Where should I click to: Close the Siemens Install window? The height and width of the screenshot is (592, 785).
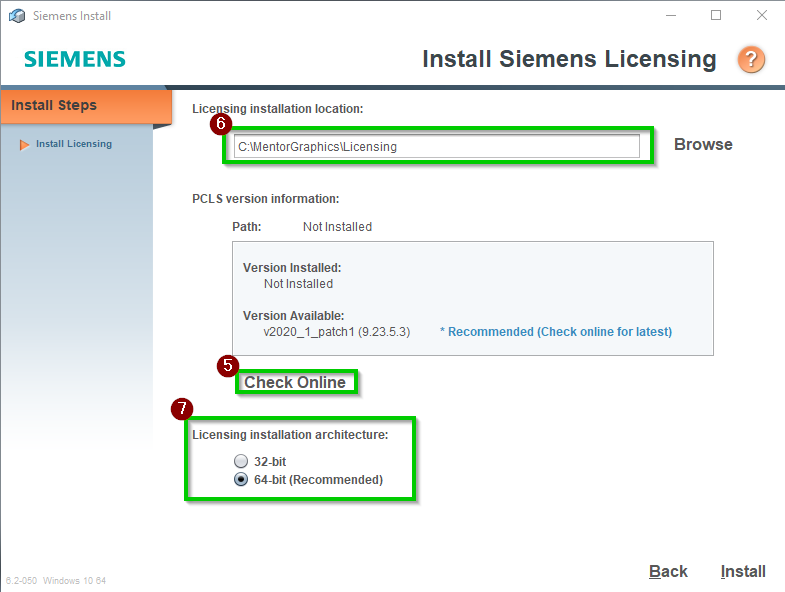[761, 16]
